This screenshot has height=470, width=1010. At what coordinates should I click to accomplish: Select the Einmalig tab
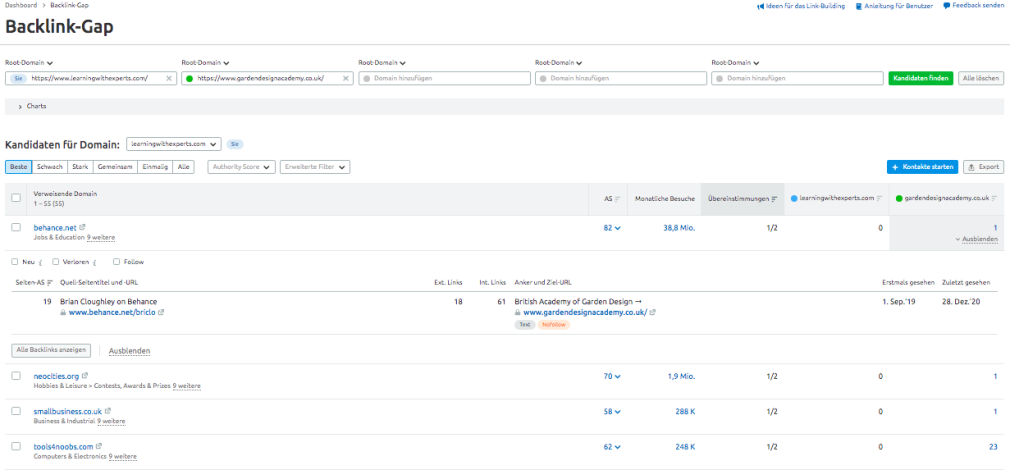tap(155, 167)
